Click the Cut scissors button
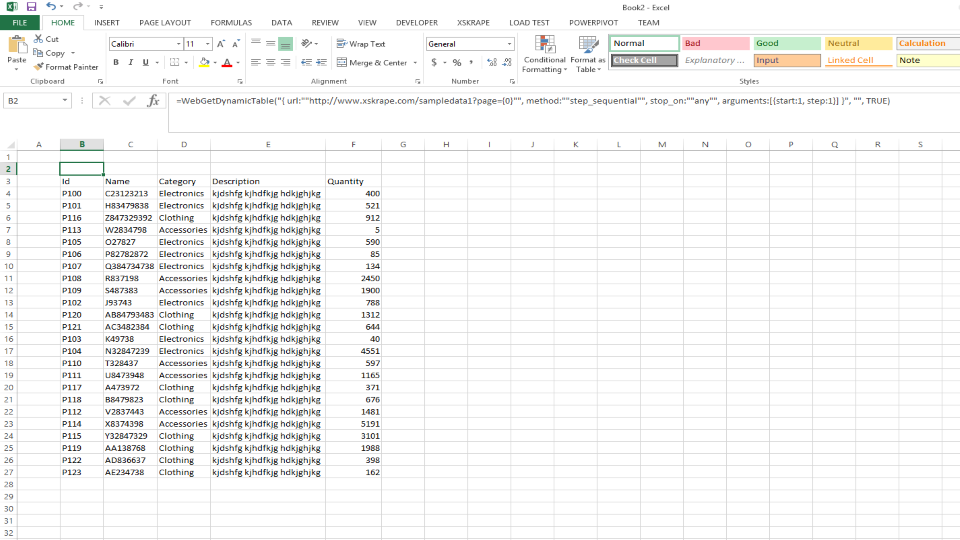Screen dimensions: 960x540 [x=47, y=39]
